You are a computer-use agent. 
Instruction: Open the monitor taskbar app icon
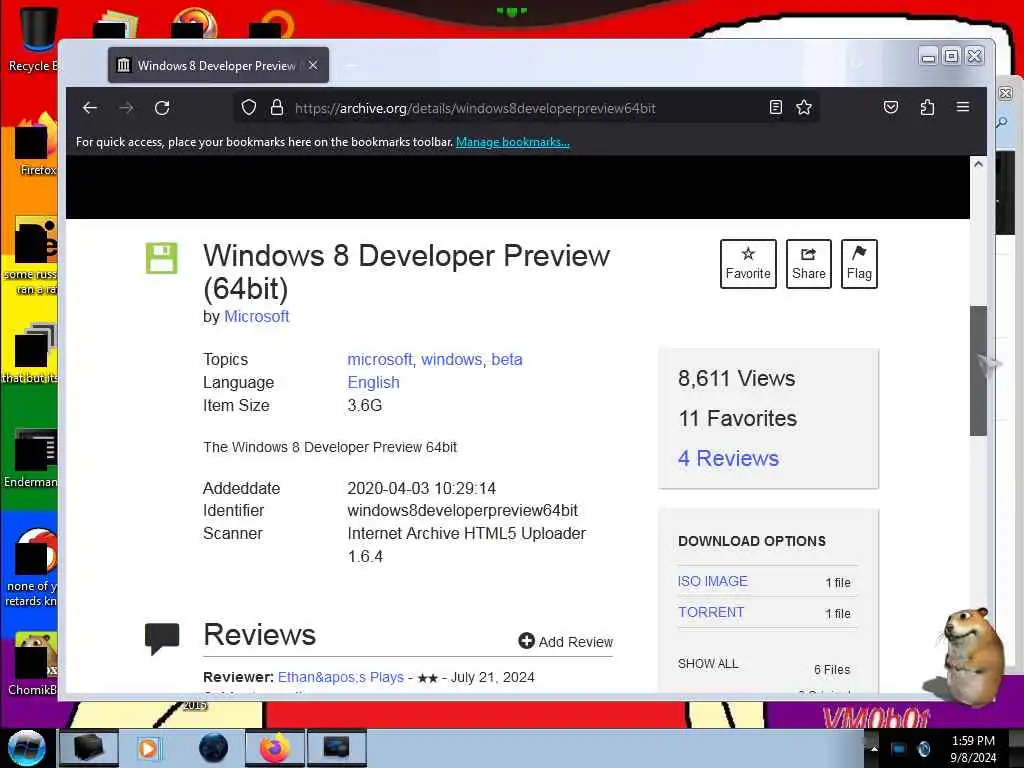[x=337, y=748]
